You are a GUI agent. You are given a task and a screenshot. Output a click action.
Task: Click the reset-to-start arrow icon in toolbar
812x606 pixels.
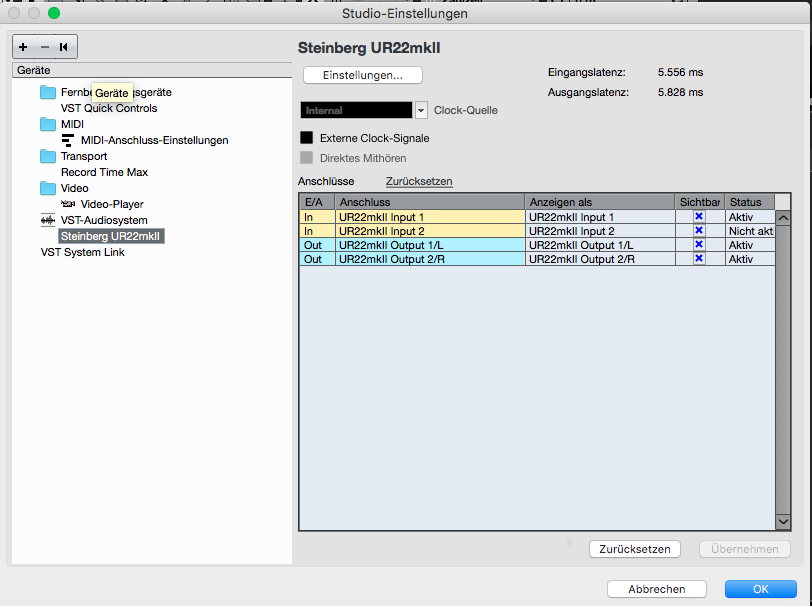pyautogui.click(x=64, y=47)
